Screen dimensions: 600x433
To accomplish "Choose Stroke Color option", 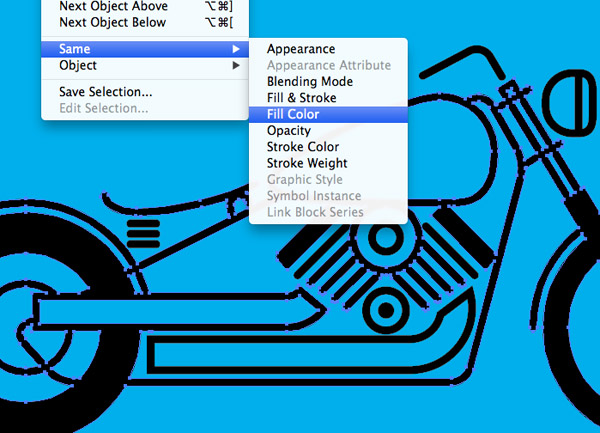I will (328, 147).
